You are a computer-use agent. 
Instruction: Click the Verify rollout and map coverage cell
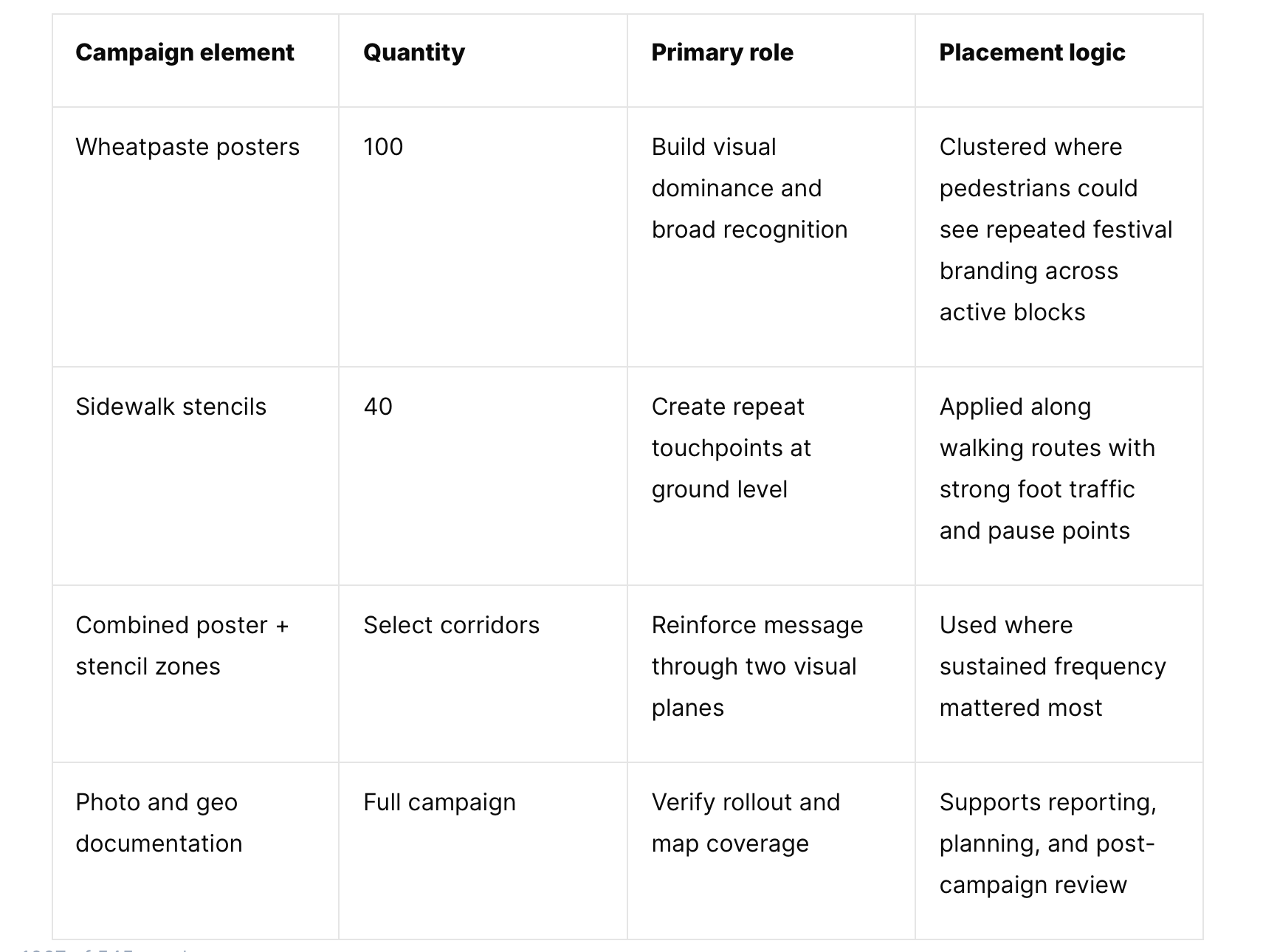point(771,851)
